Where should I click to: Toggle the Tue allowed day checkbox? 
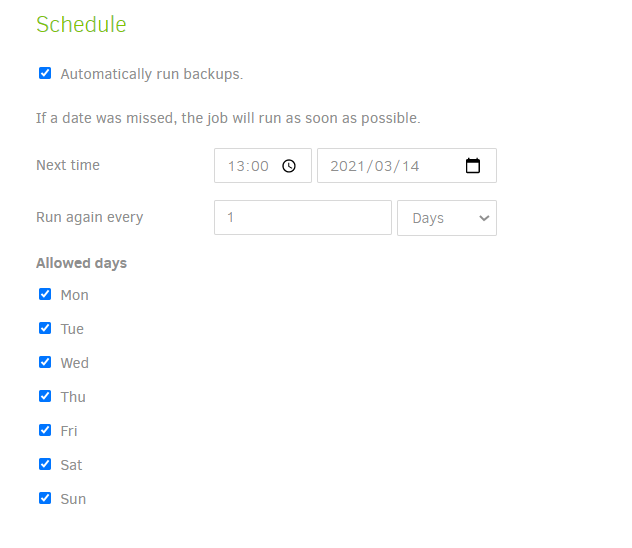tap(45, 328)
